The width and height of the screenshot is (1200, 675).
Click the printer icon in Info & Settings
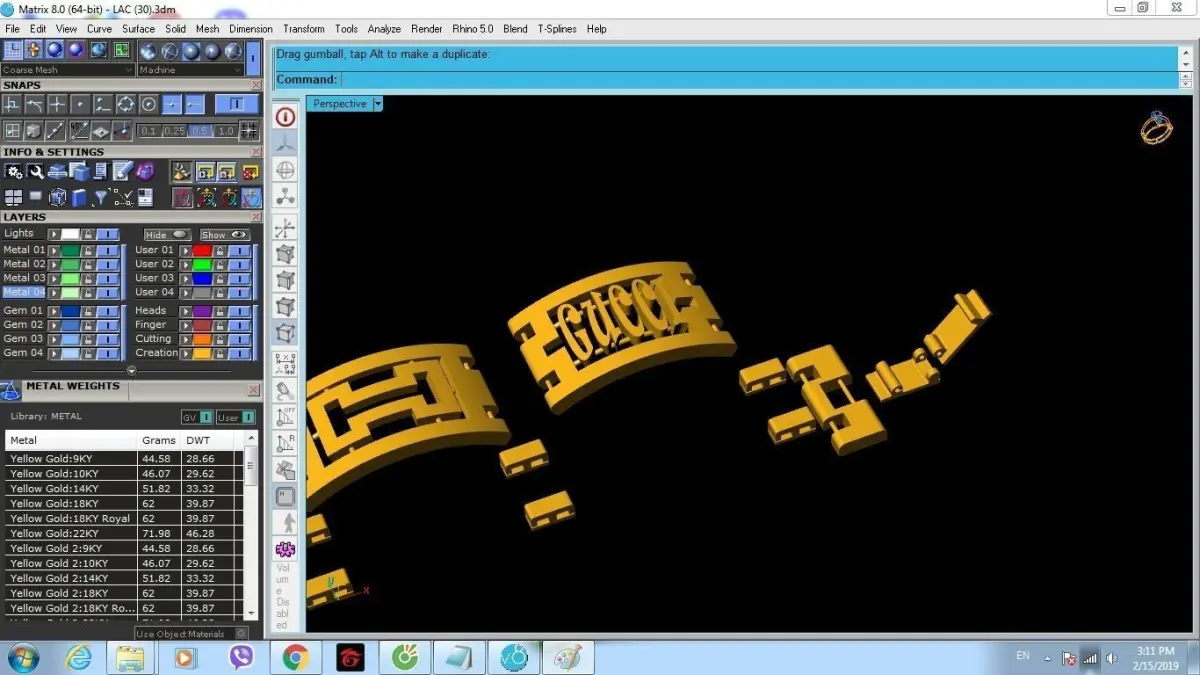[57, 171]
